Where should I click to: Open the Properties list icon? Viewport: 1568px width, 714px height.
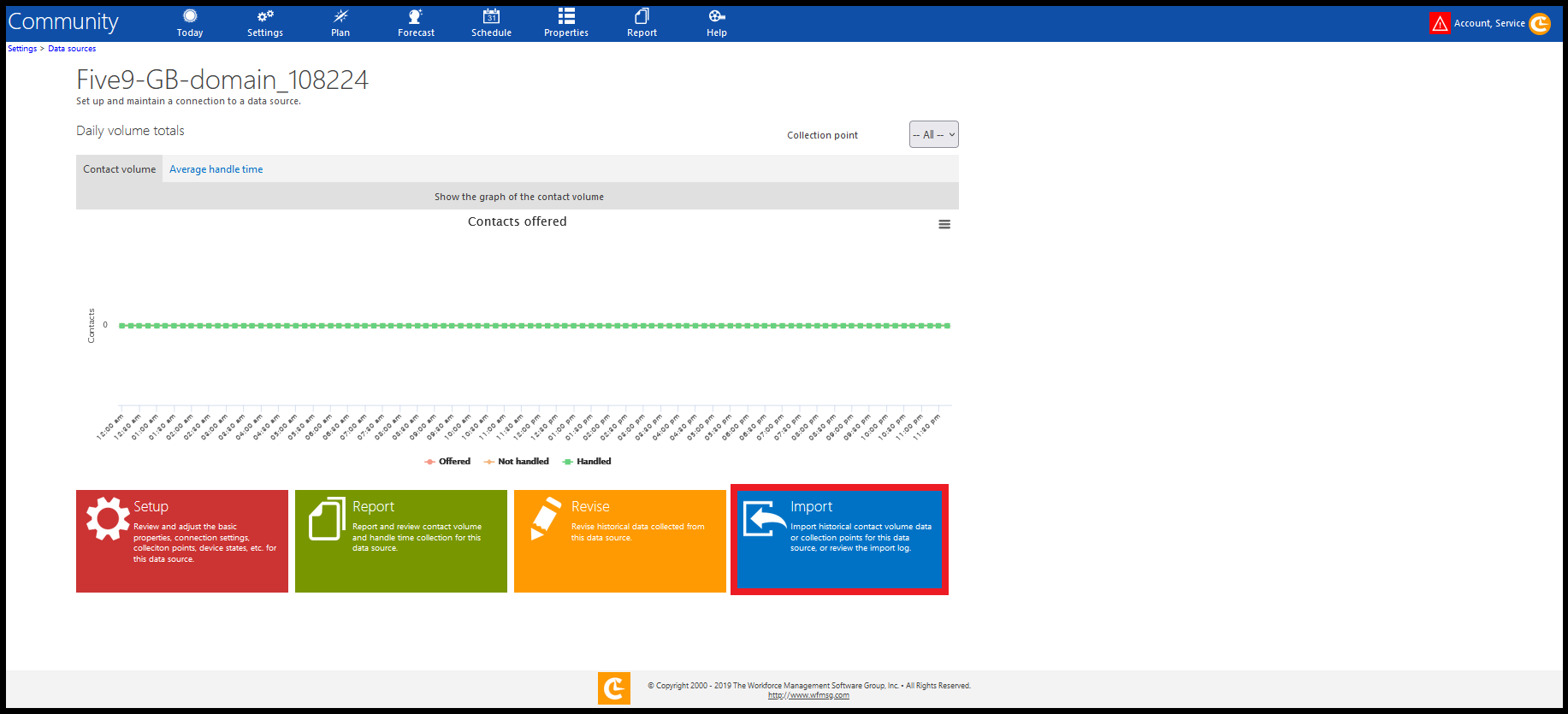566,16
